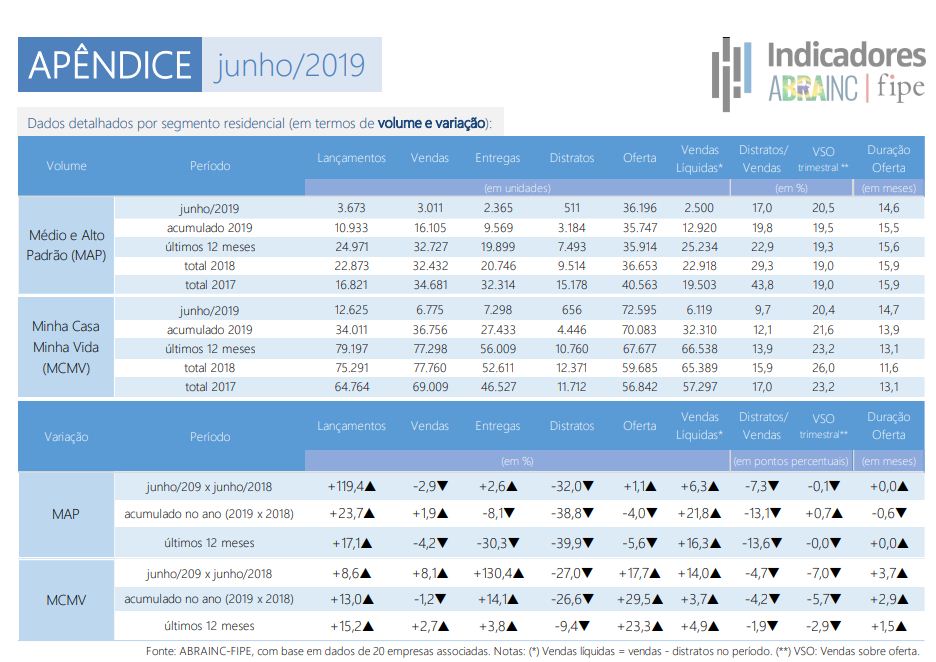Click 'junho/209 x junho/2018' in the MAP rows
The image size is (936, 662).
pos(209,487)
